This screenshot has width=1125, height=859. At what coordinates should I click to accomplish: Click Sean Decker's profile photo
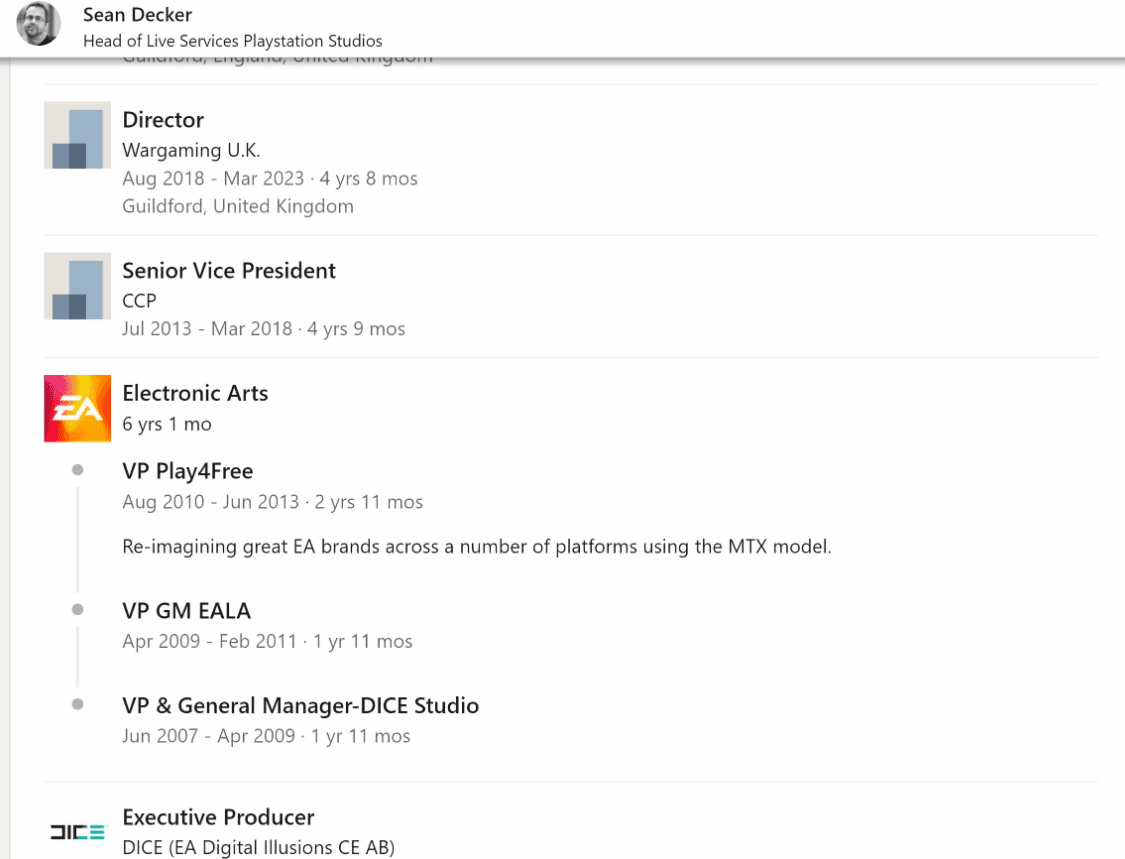point(39,24)
